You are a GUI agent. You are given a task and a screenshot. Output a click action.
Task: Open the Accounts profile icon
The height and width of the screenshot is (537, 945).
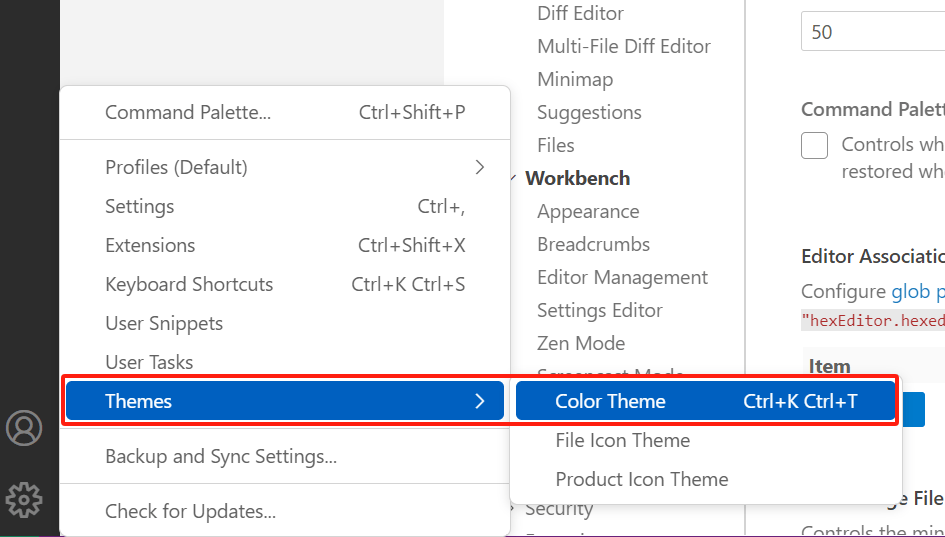(x=24, y=428)
